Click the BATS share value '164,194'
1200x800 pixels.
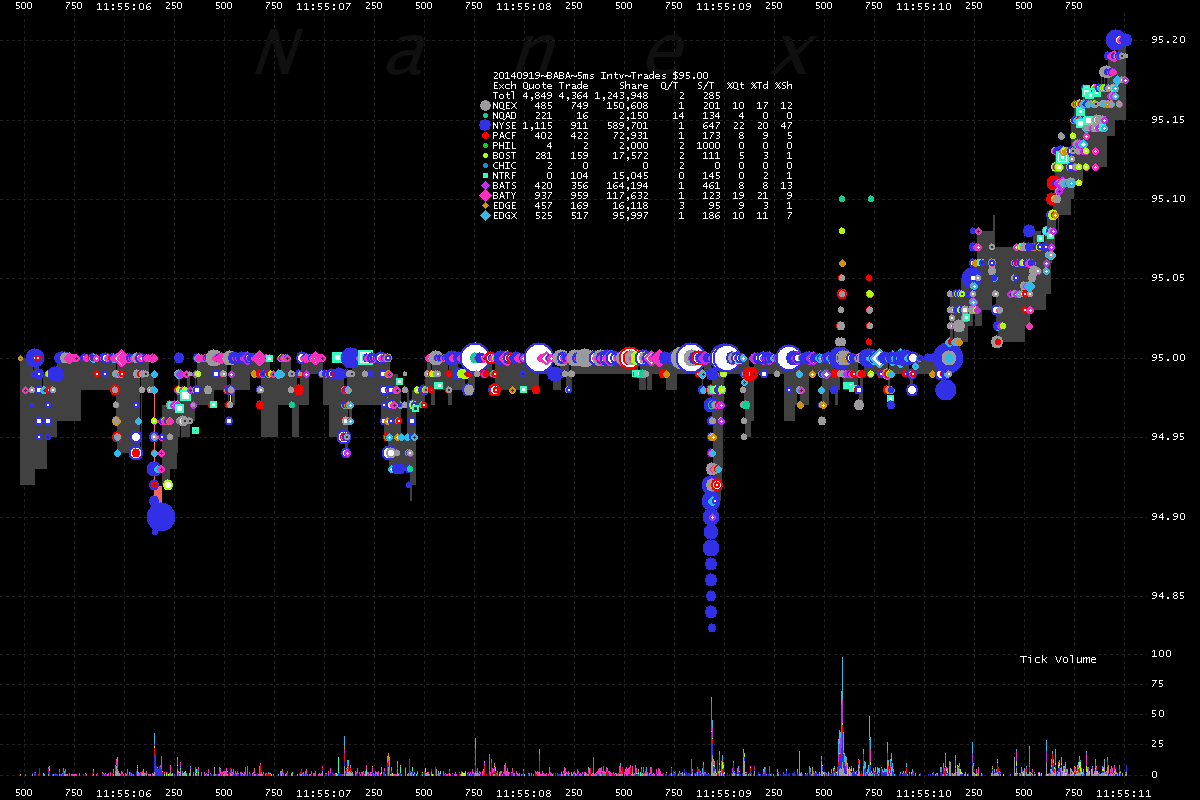(x=628, y=185)
